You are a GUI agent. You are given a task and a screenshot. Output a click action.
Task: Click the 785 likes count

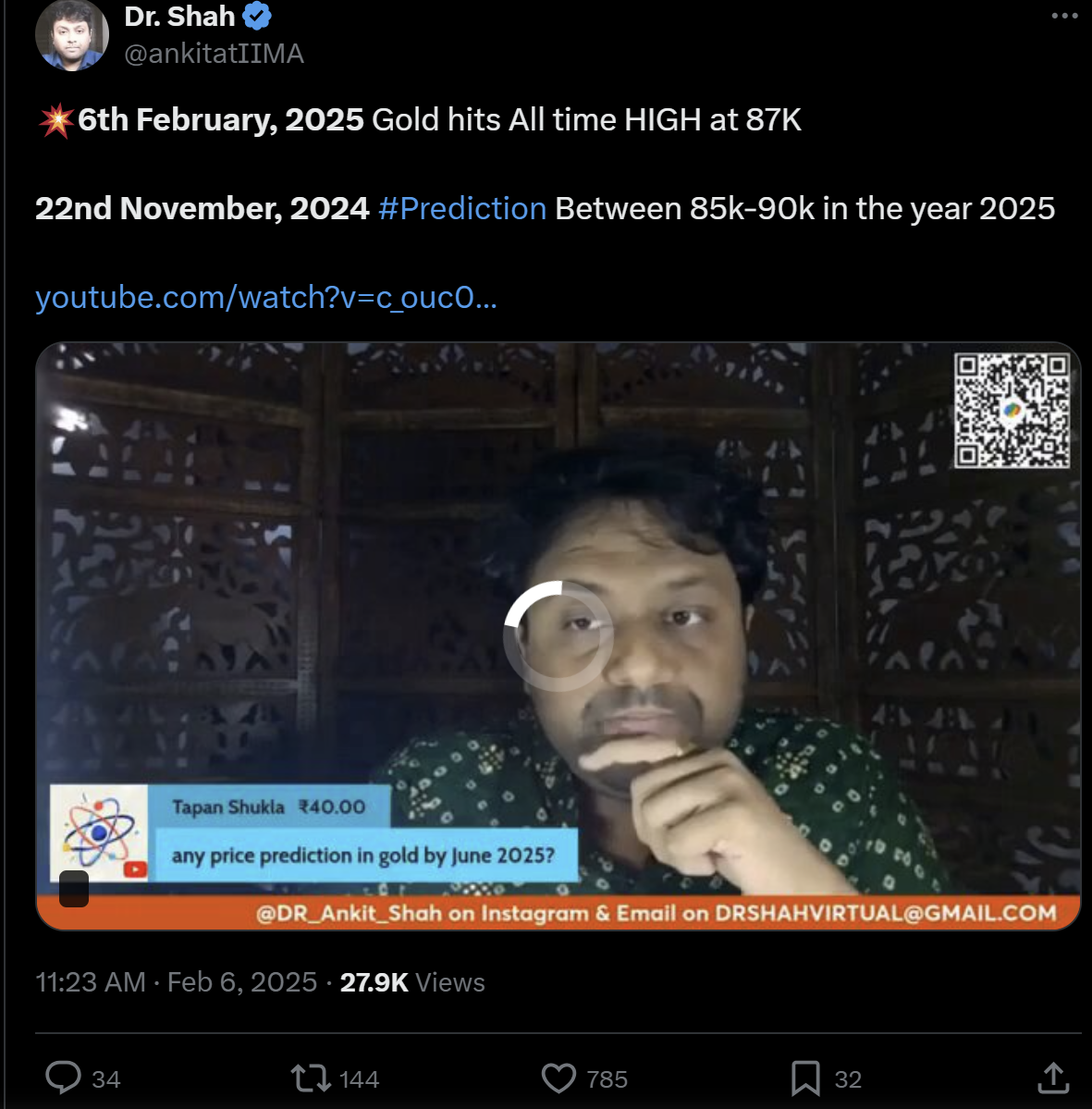607,1079
